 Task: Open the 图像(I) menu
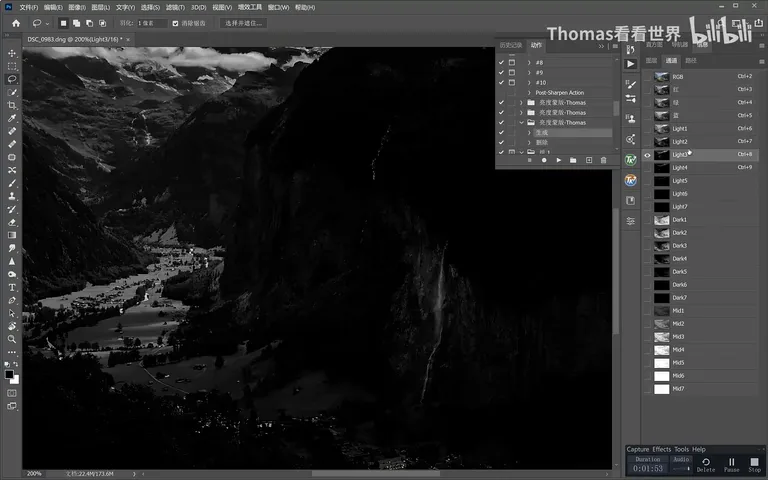(77, 7)
